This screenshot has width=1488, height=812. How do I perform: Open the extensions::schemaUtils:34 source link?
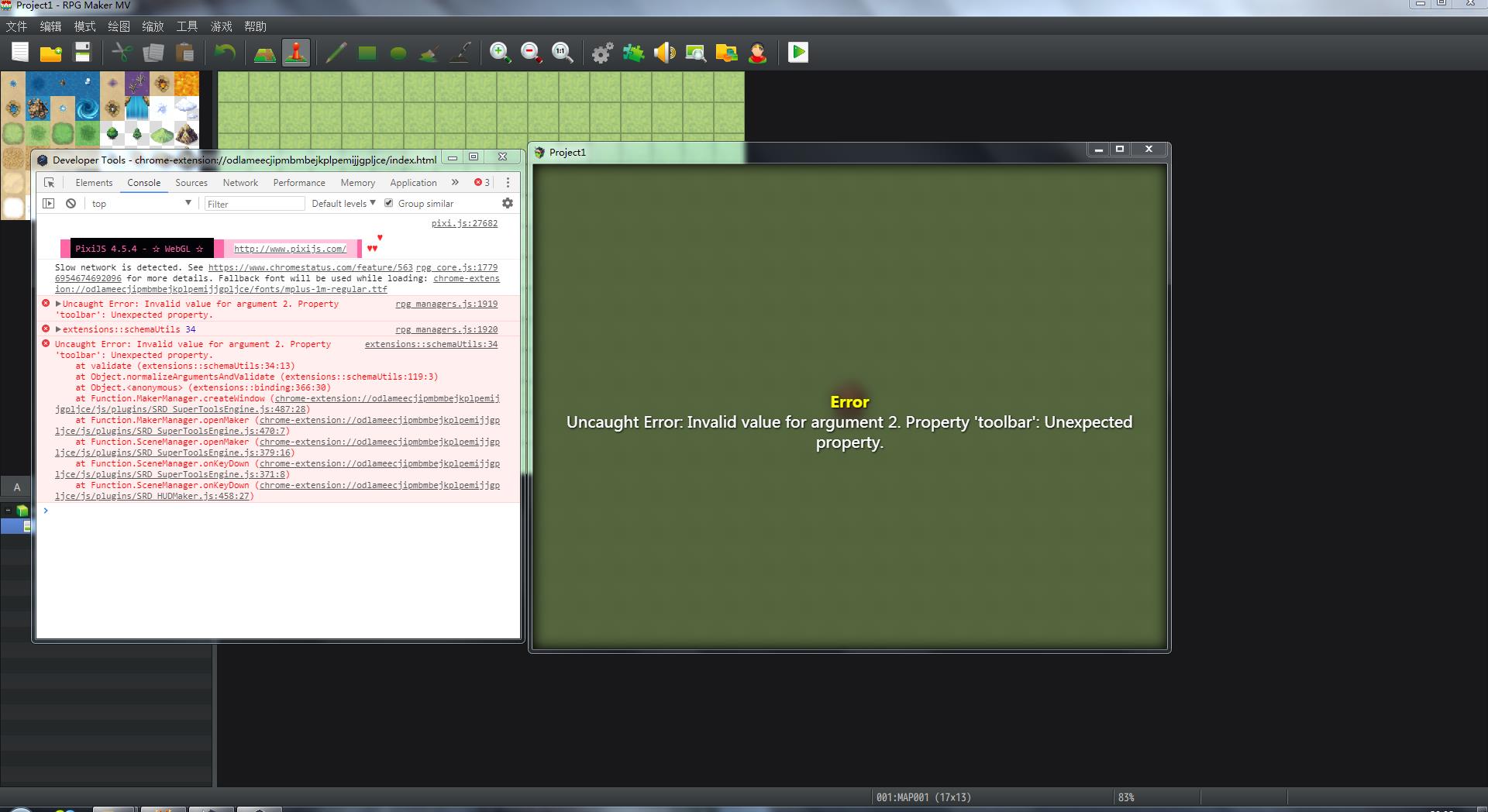(431, 344)
